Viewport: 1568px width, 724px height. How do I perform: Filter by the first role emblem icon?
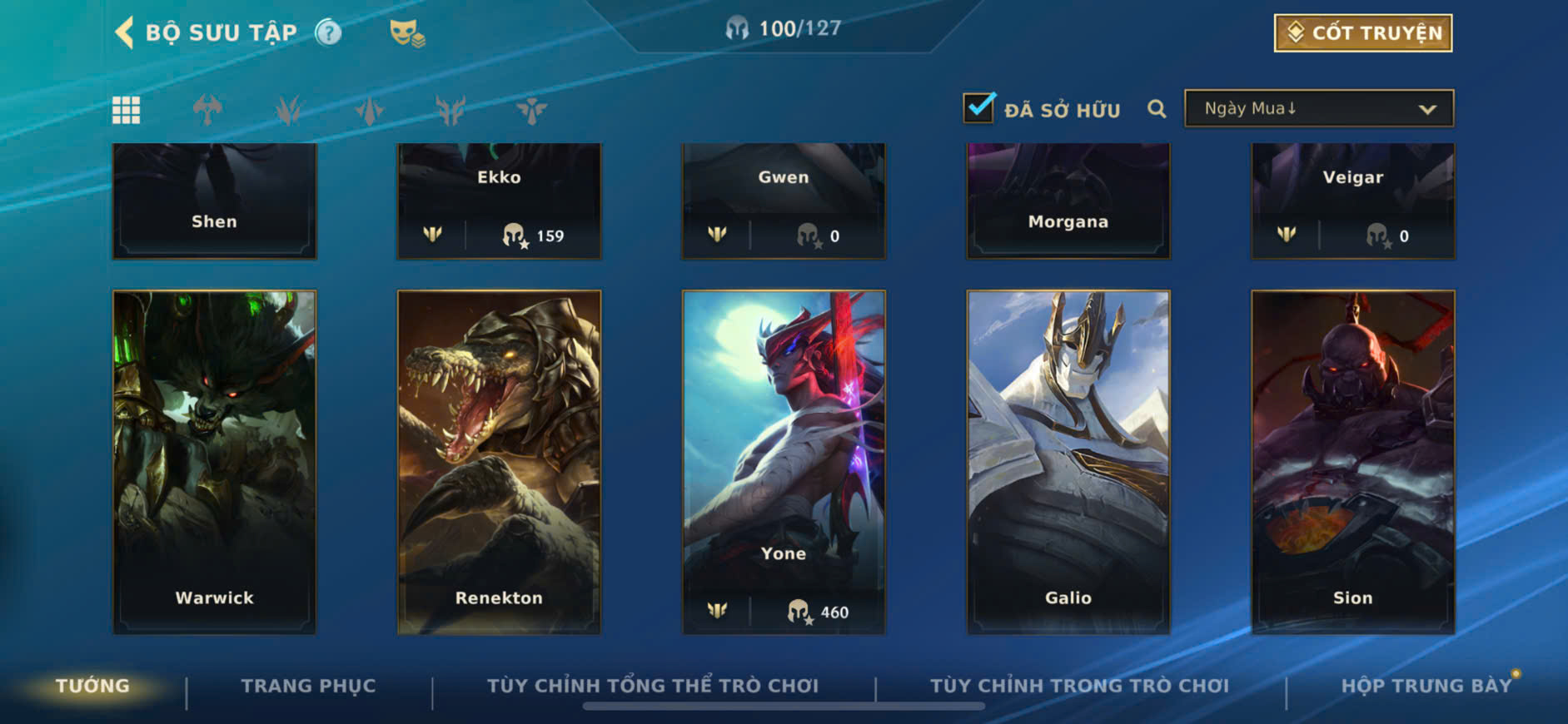pos(207,110)
